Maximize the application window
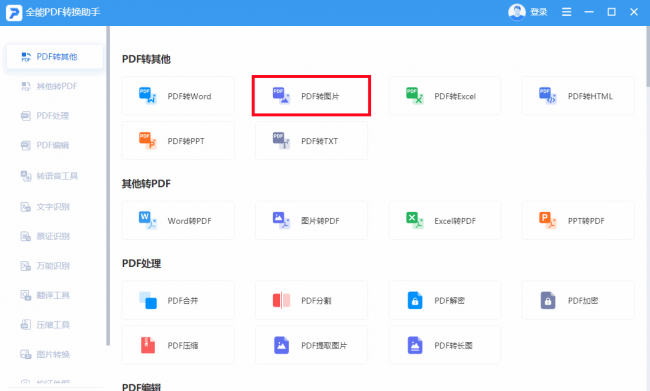 pos(611,12)
